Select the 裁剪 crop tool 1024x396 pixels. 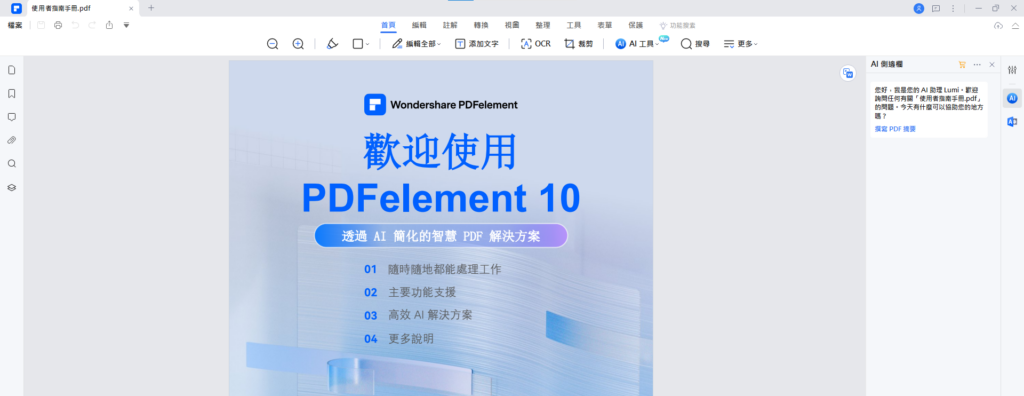579,44
